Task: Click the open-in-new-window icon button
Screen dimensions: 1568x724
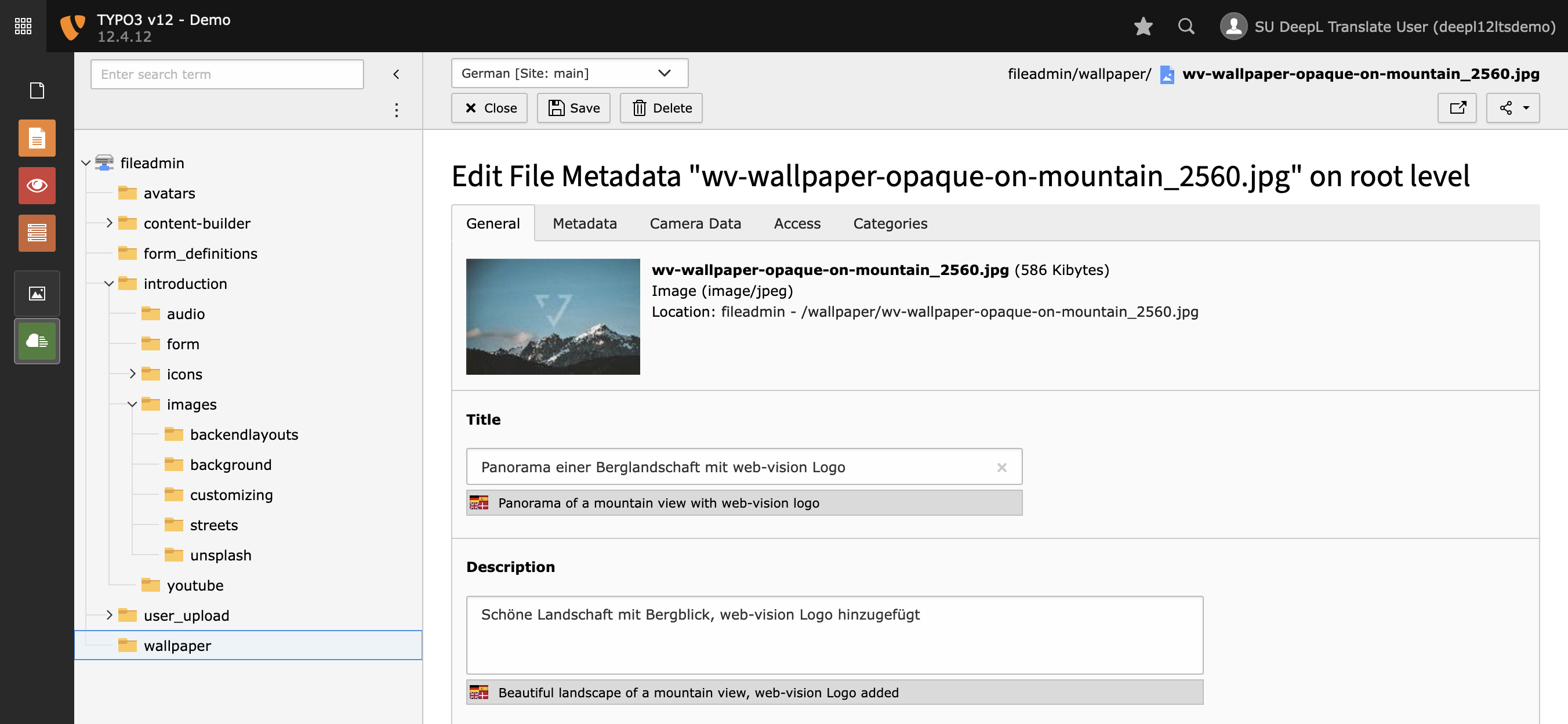Action: pos(1458,107)
